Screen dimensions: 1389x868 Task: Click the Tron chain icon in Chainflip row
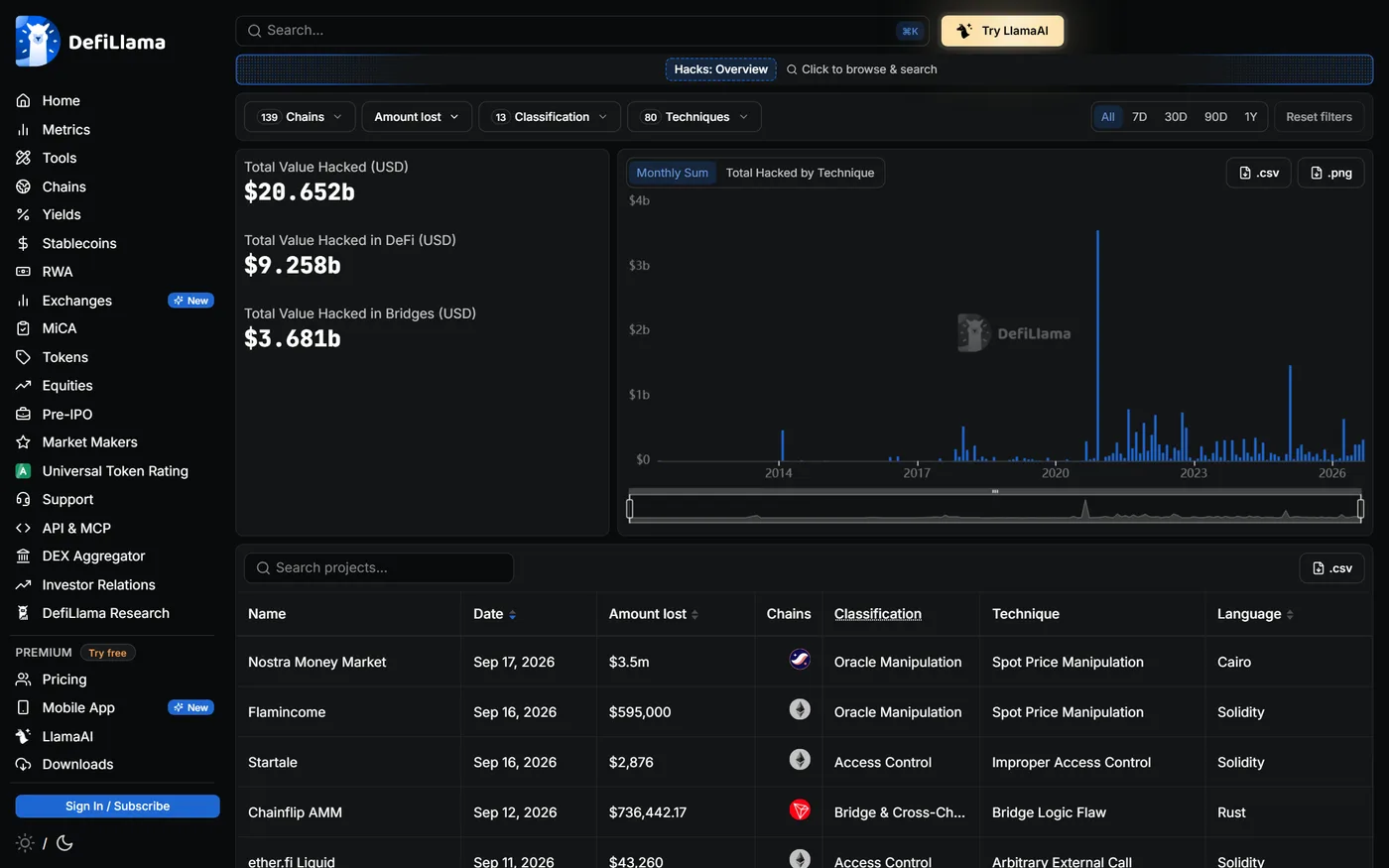(800, 809)
